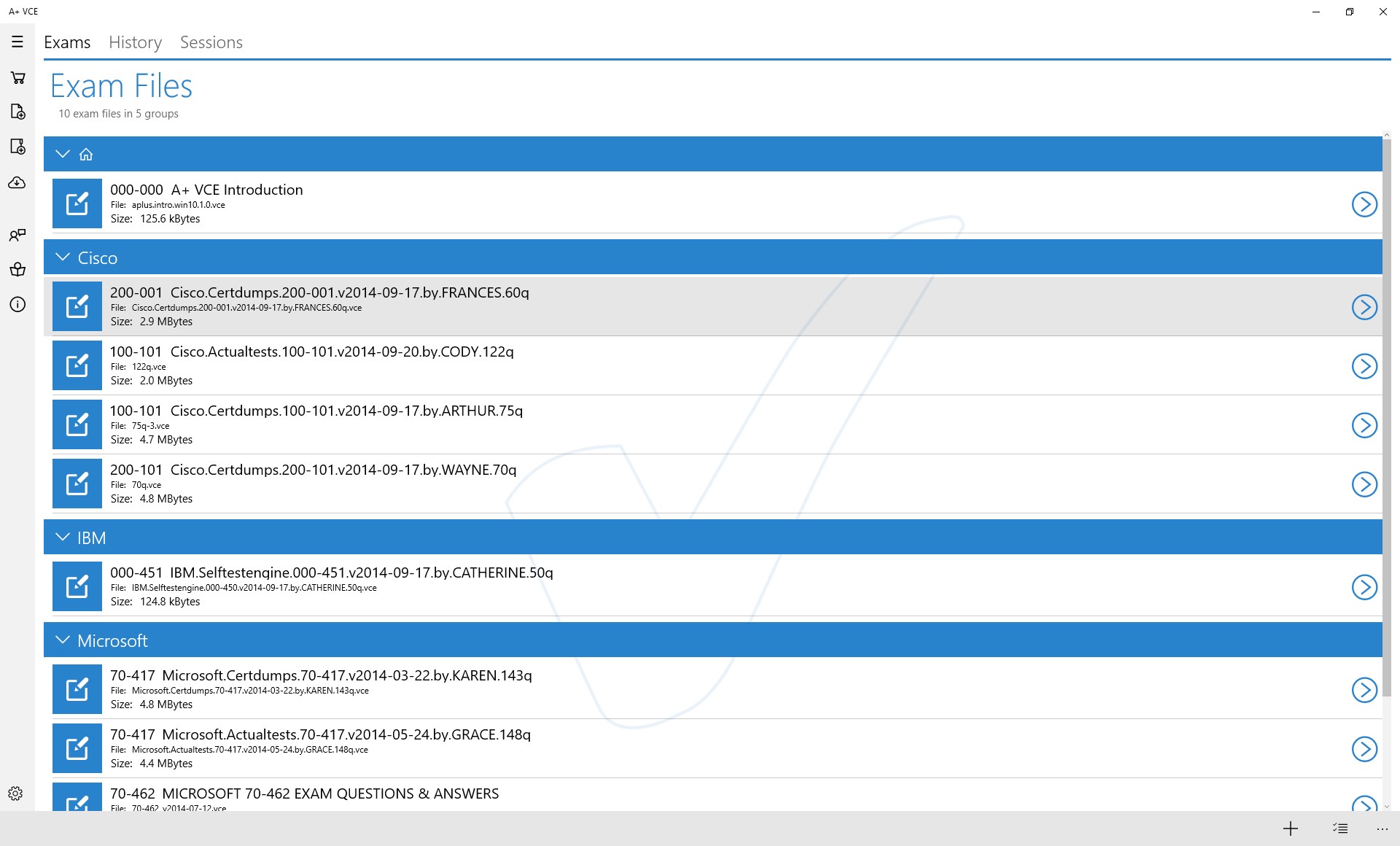Open the feedback person sidebar icon
This screenshot has width=1400, height=846.
[17, 235]
